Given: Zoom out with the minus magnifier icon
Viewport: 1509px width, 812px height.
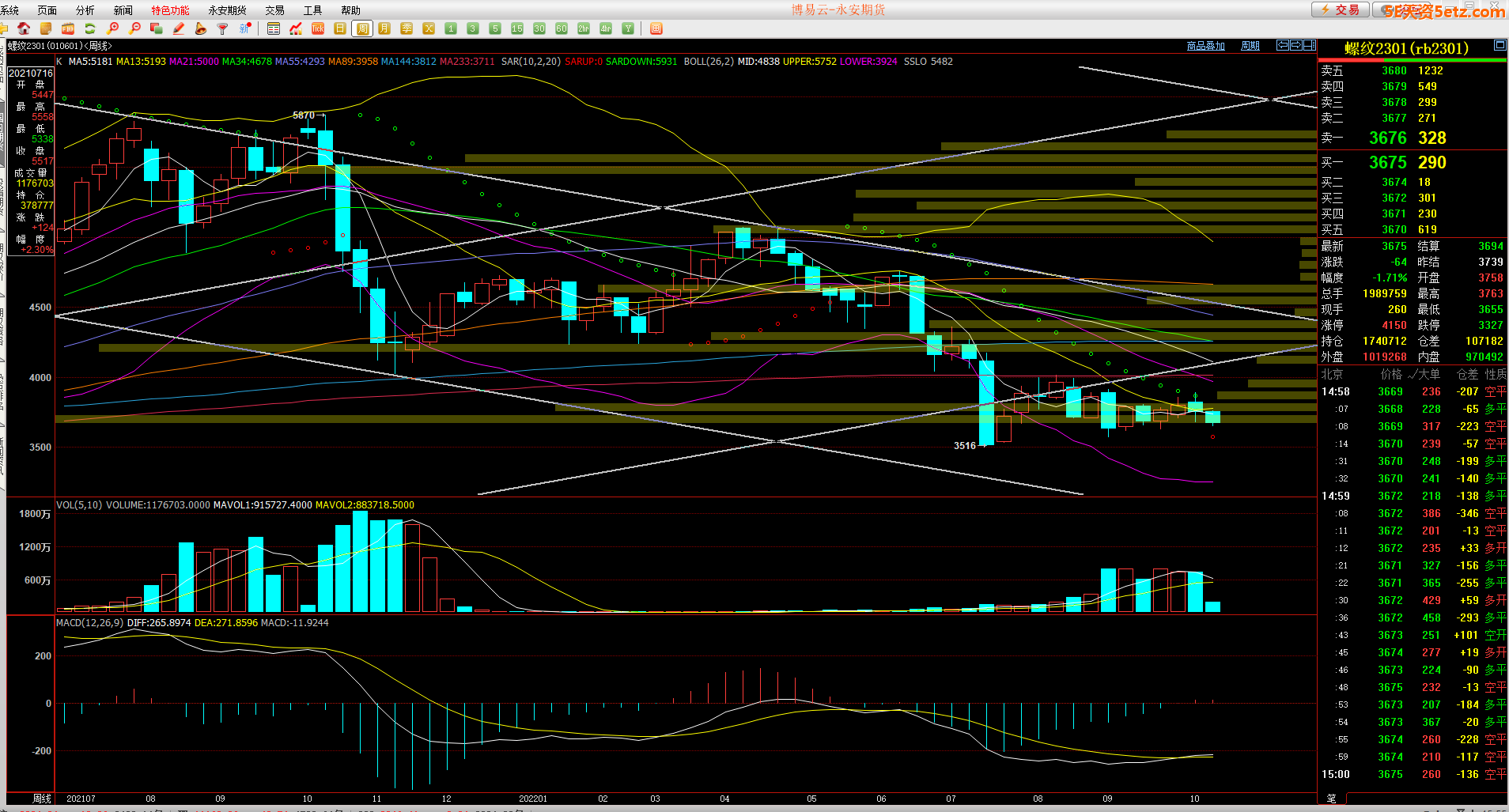Looking at the screenshot, I should 134,28.
